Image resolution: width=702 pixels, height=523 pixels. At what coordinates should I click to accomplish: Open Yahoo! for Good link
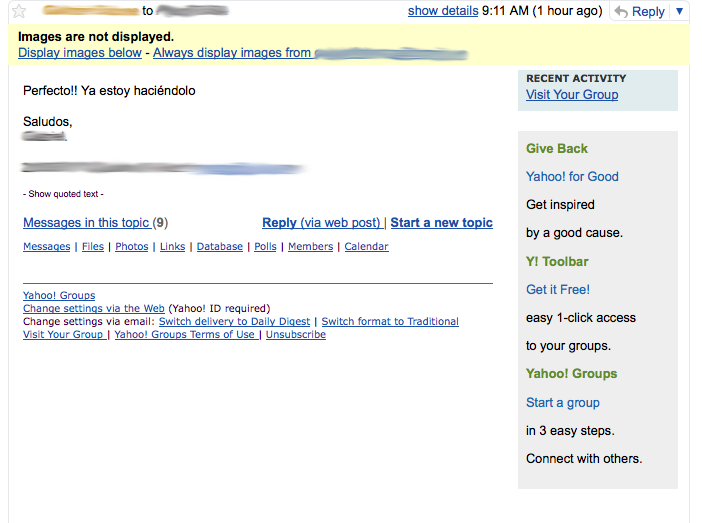coord(572,177)
